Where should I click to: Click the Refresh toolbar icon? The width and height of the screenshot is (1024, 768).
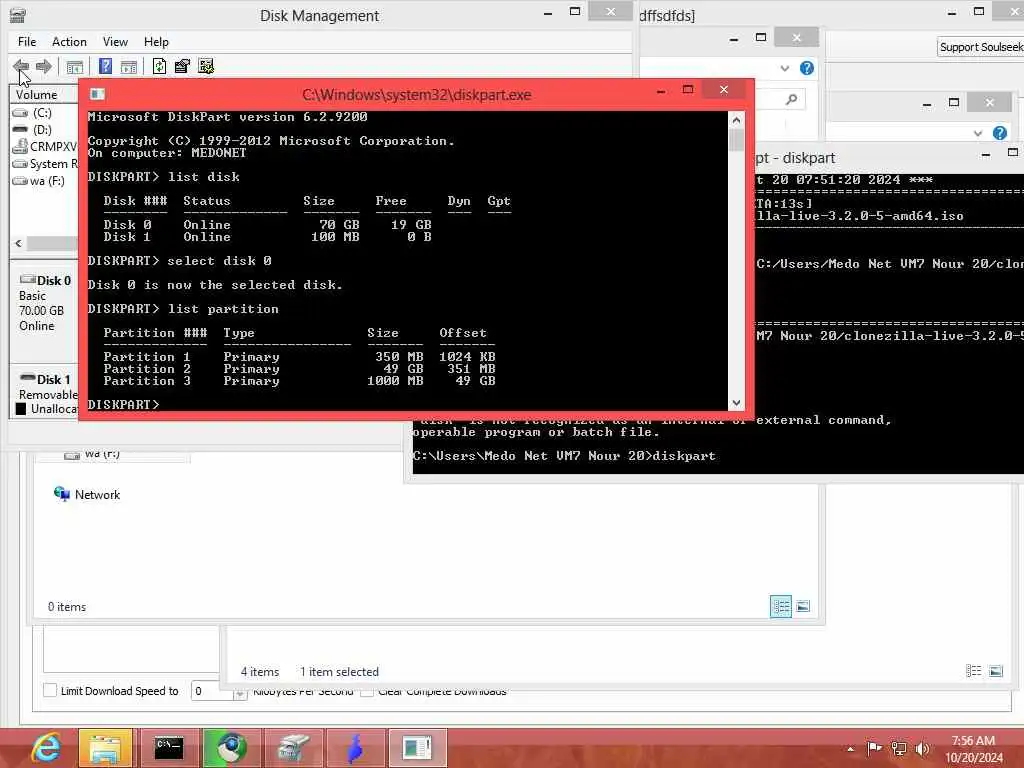159,66
